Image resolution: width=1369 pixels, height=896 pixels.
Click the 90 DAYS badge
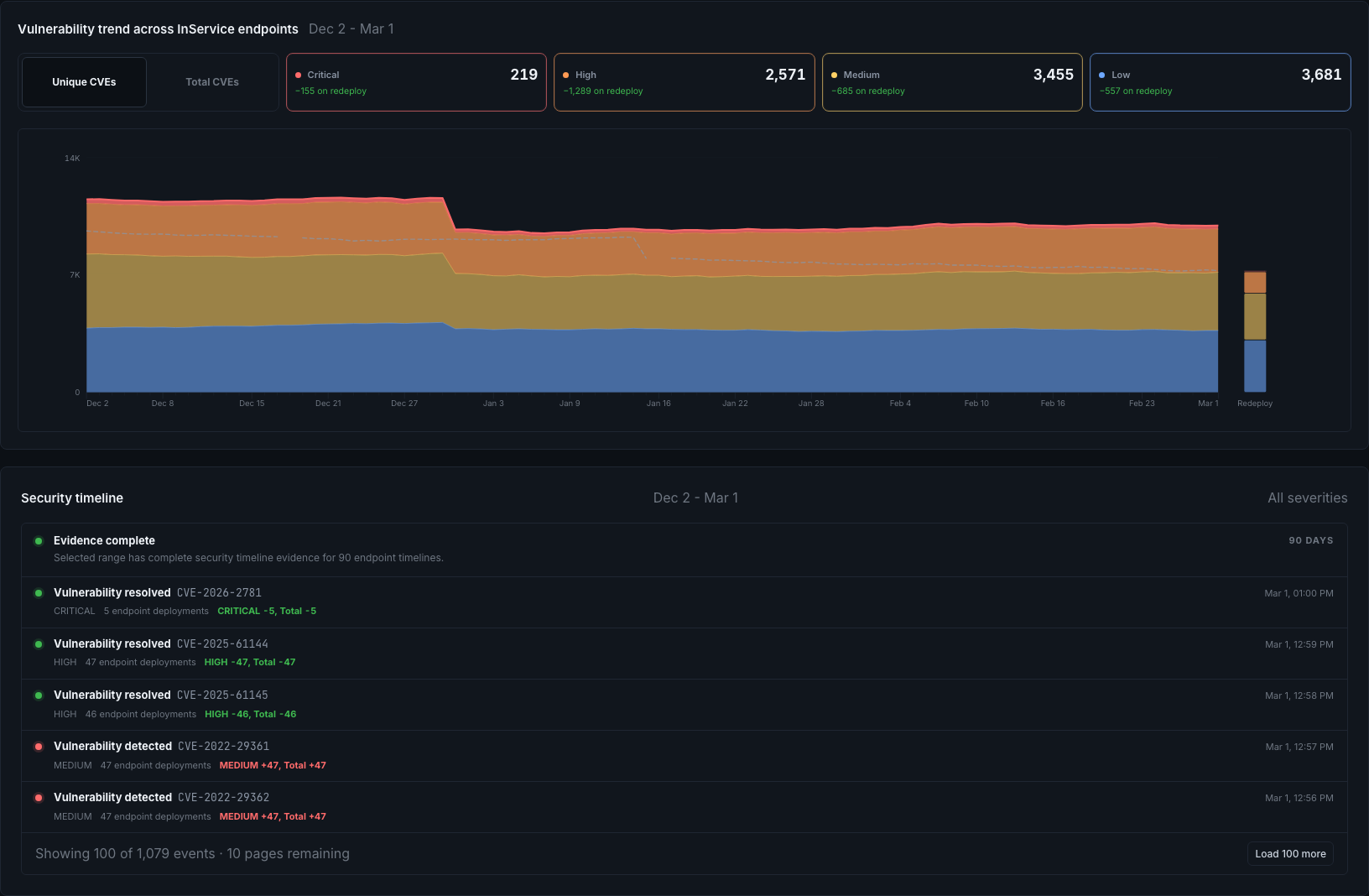(x=1311, y=540)
